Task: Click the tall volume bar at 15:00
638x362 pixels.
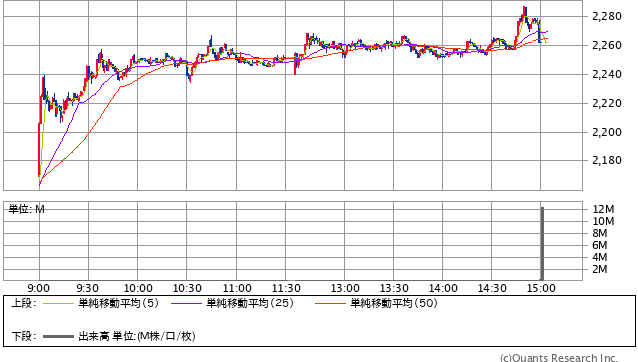Action: point(542,244)
